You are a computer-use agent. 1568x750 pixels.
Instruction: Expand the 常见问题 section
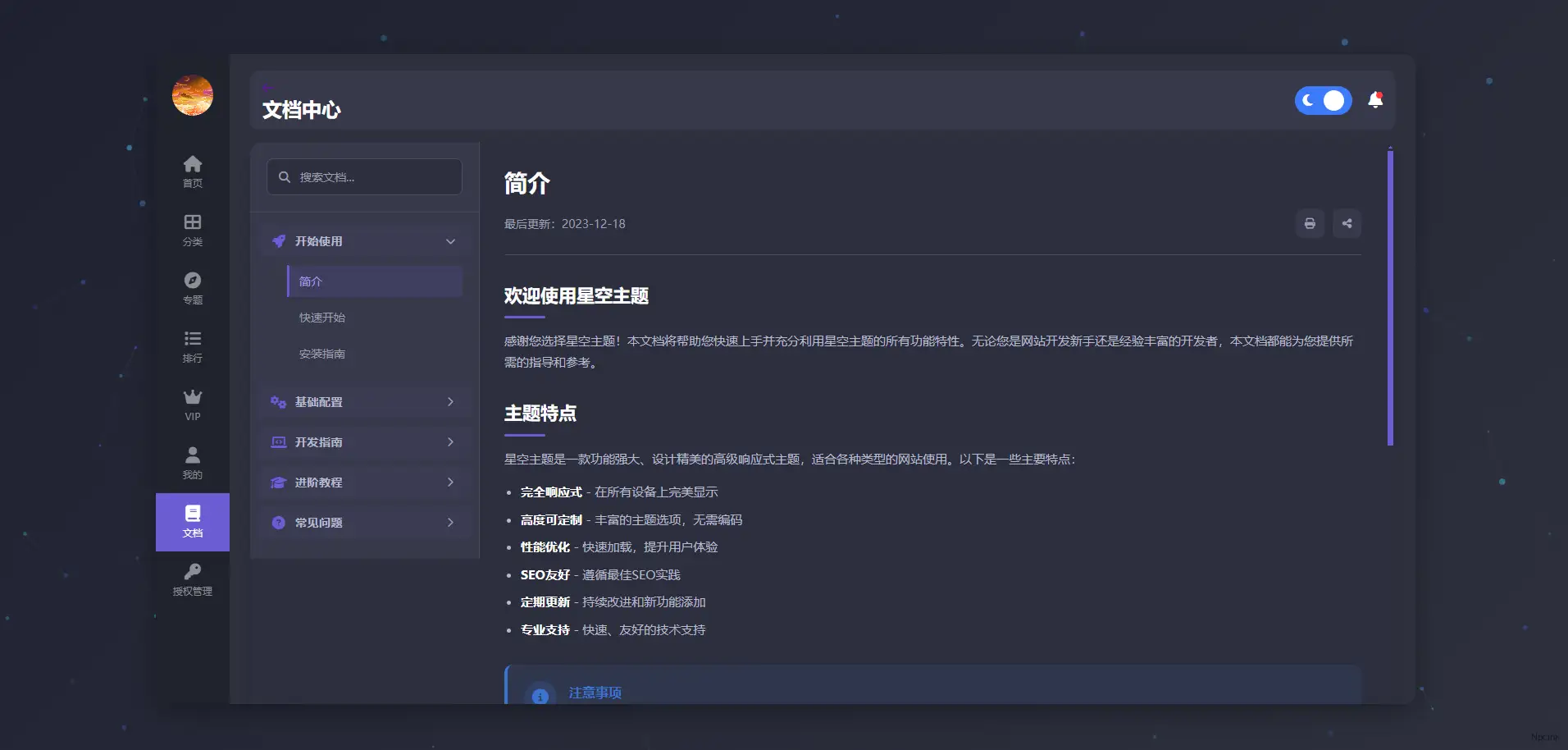[x=364, y=522]
